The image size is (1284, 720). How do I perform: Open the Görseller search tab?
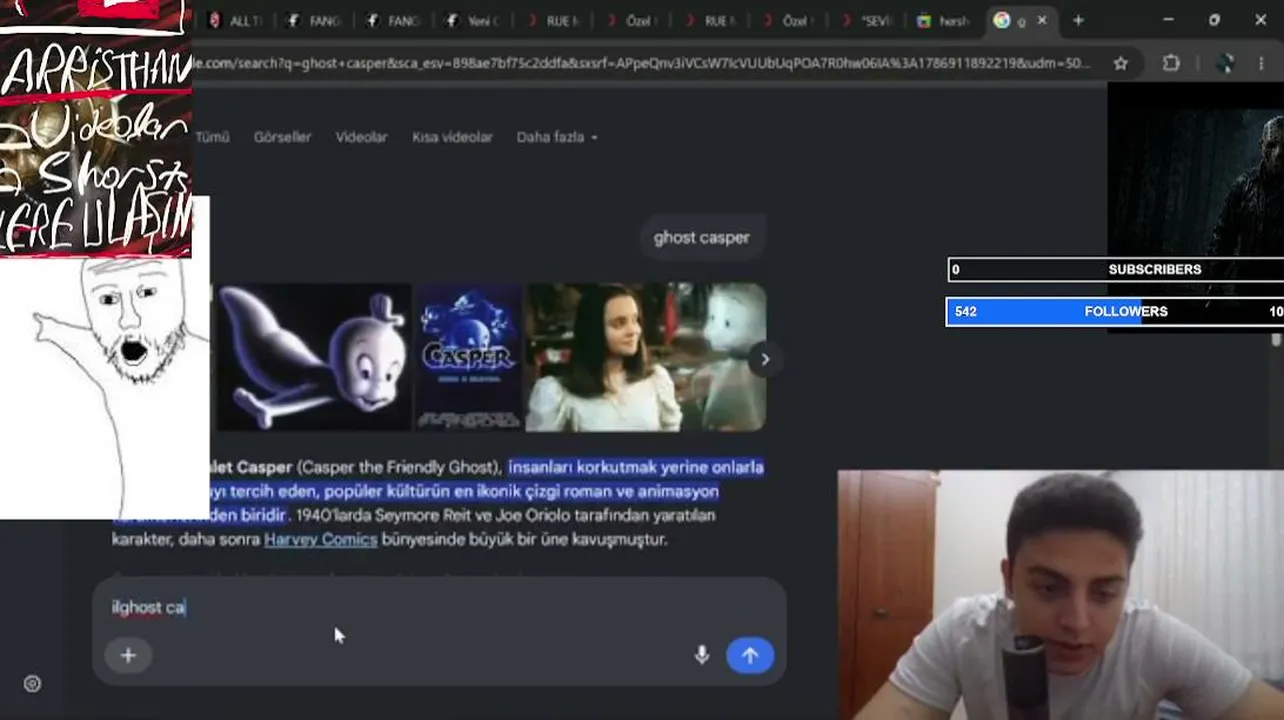click(x=282, y=137)
